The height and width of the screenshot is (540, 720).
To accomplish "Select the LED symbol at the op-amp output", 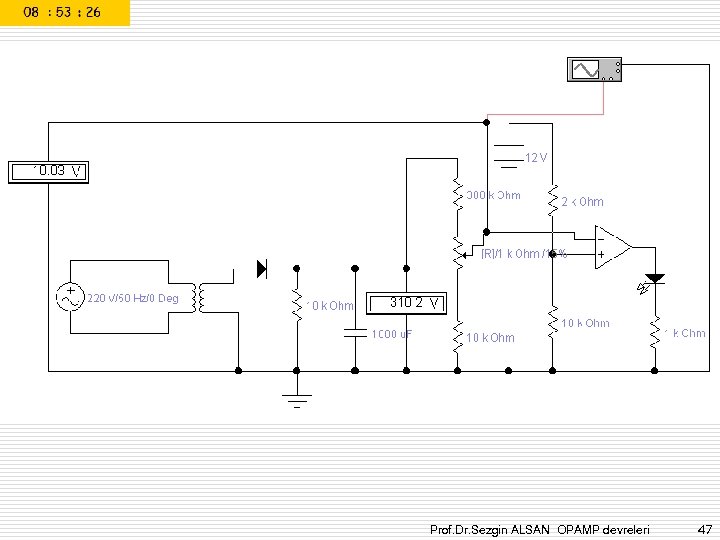I will (654, 281).
